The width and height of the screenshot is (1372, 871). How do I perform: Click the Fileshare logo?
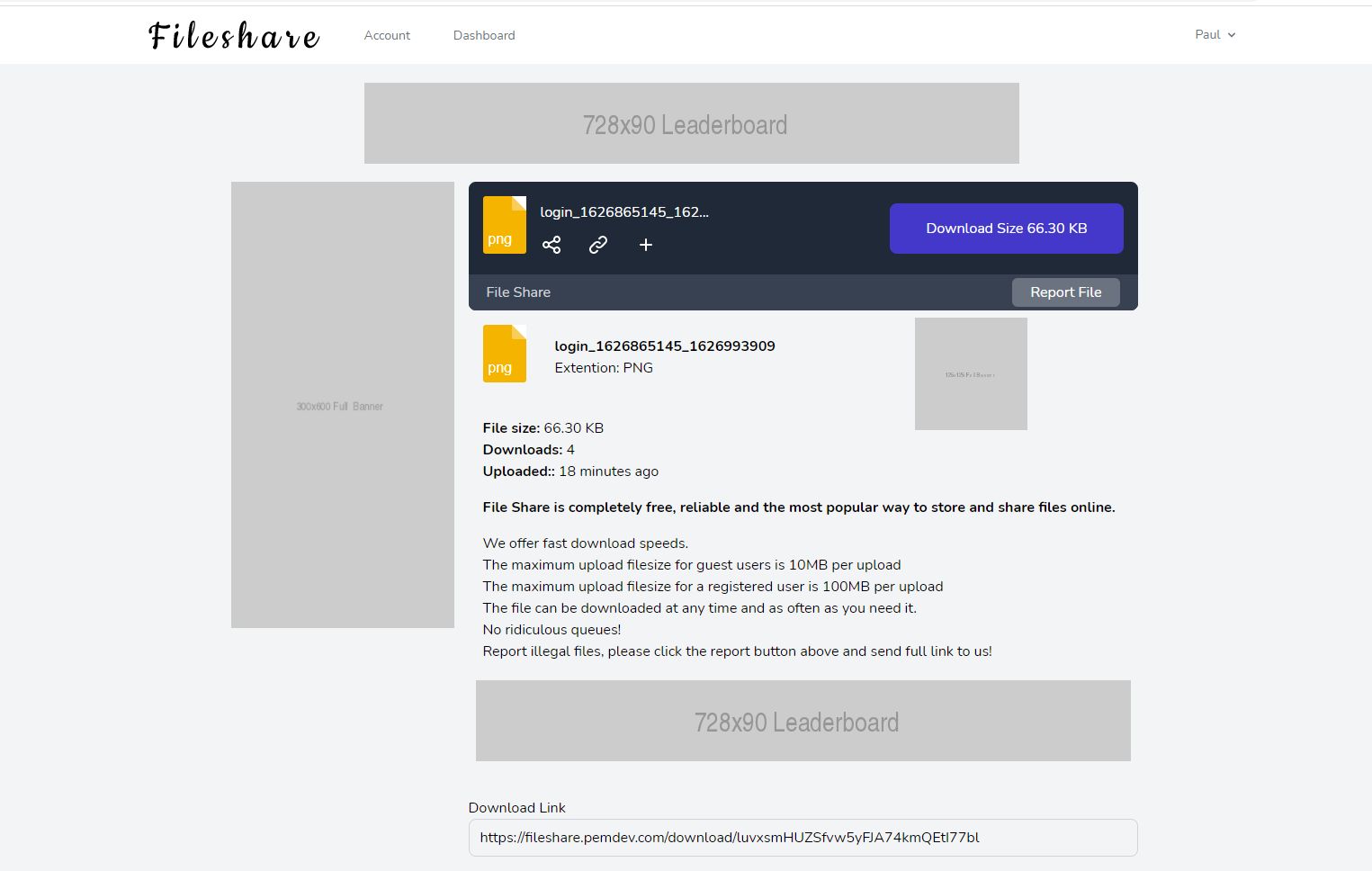click(x=234, y=35)
